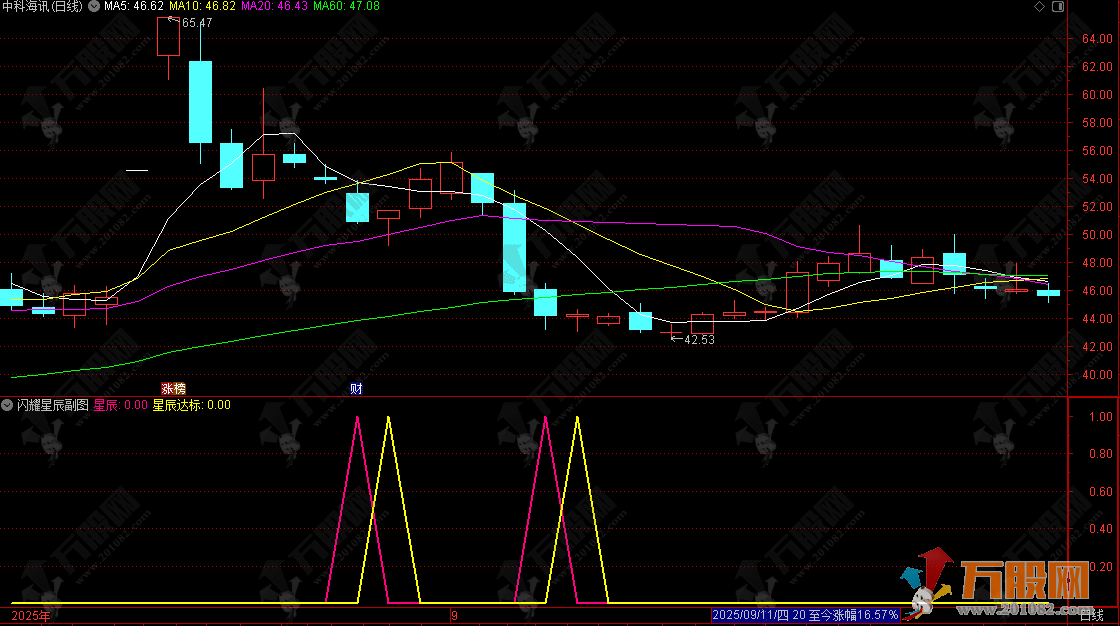Click the 0.60 sub-chart axis label

1101,492
